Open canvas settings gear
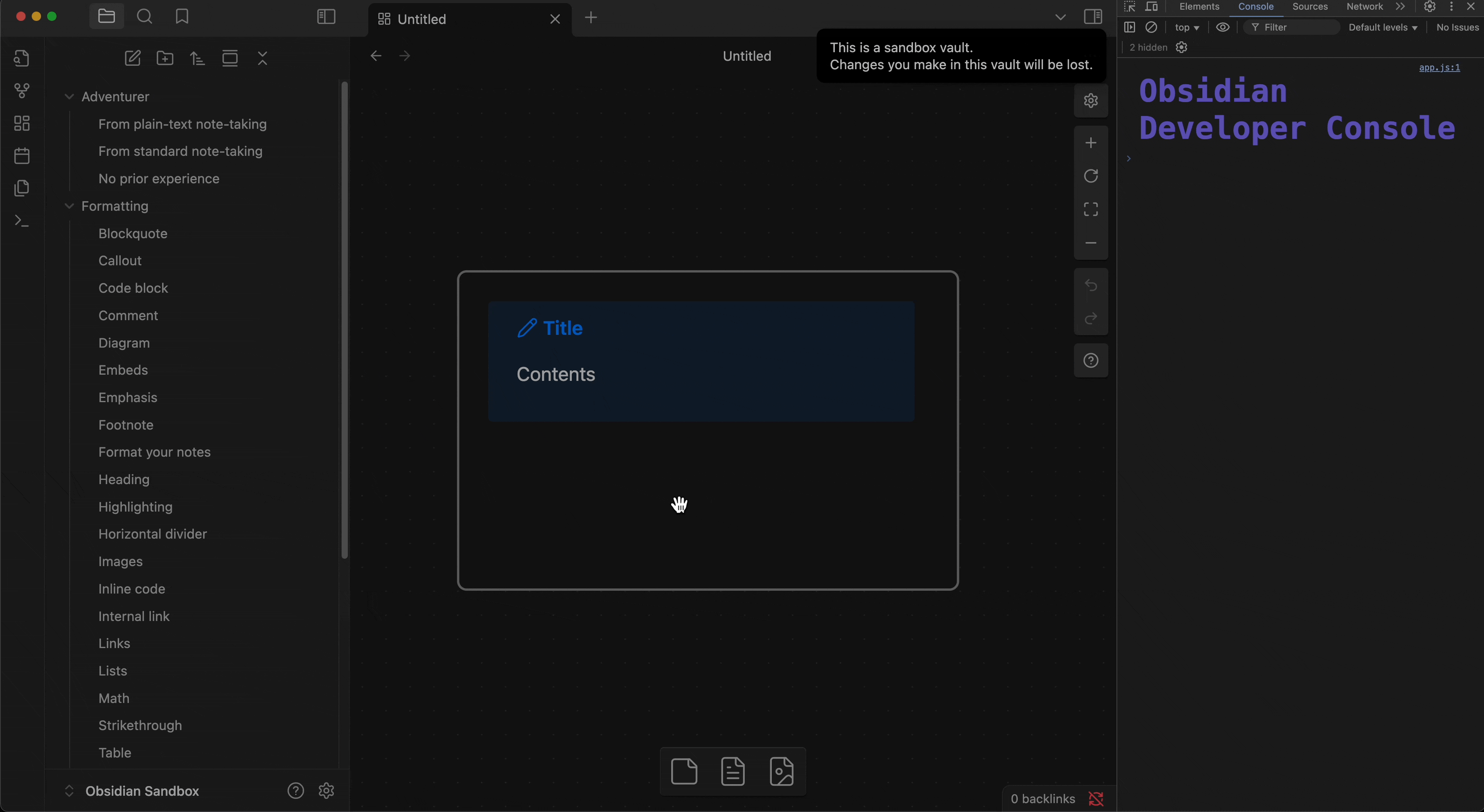The height and width of the screenshot is (812, 1484). (1091, 101)
